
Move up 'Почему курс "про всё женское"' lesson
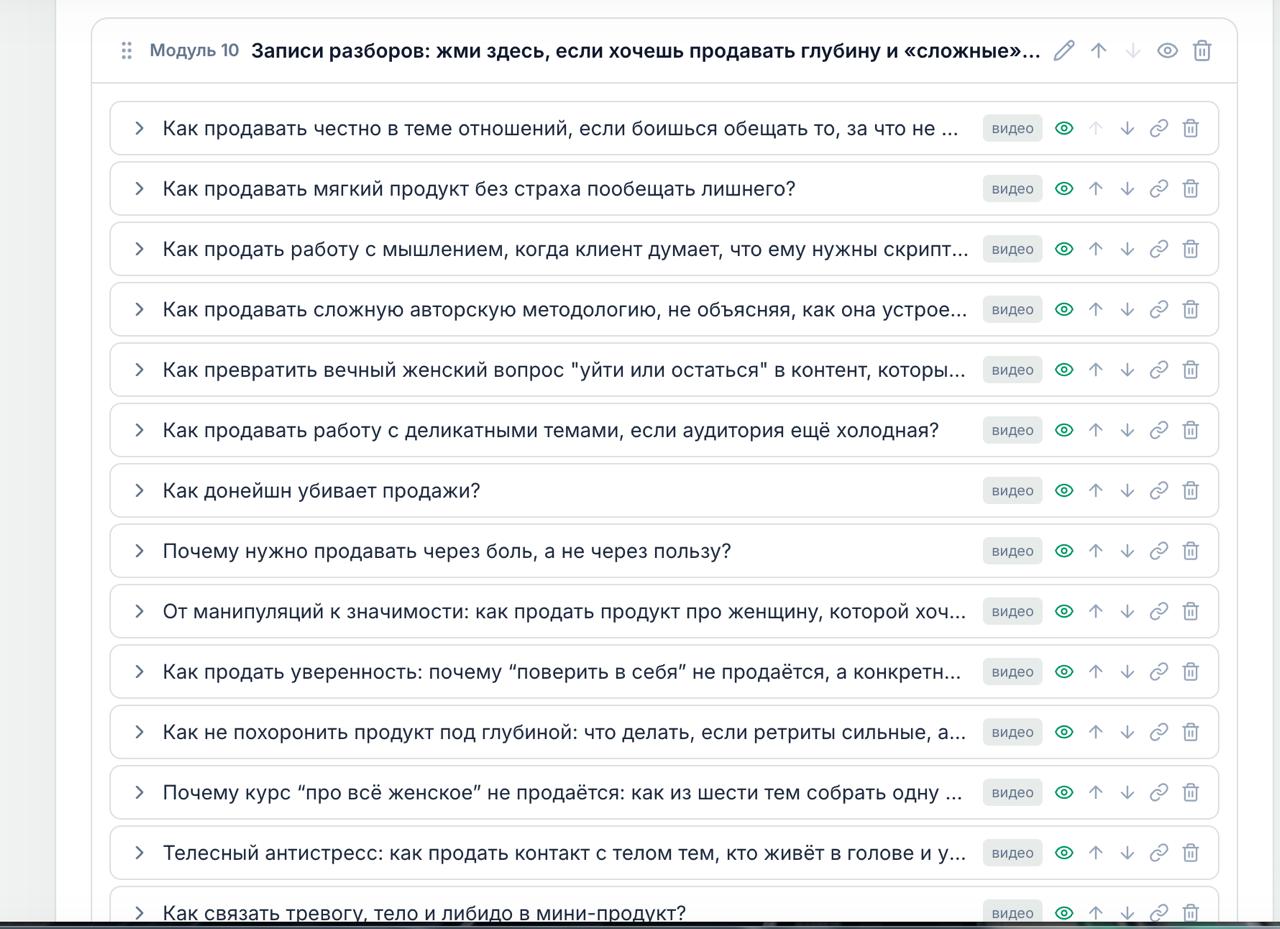coord(1095,793)
